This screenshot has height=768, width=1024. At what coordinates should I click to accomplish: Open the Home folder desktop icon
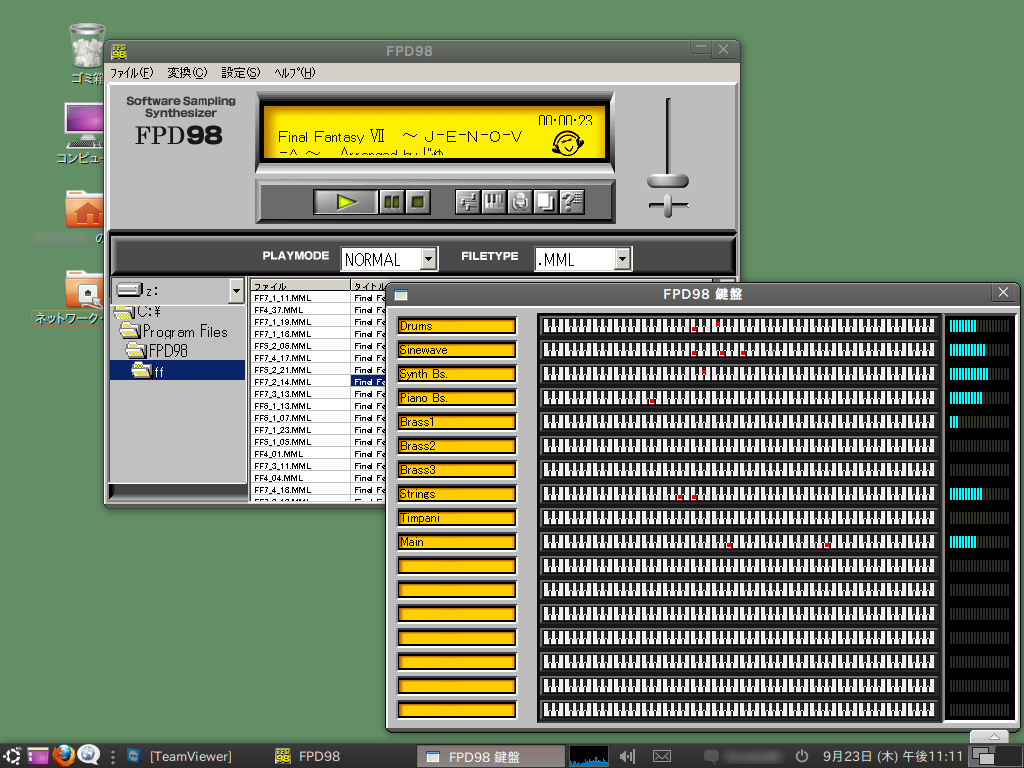click(84, 209)
